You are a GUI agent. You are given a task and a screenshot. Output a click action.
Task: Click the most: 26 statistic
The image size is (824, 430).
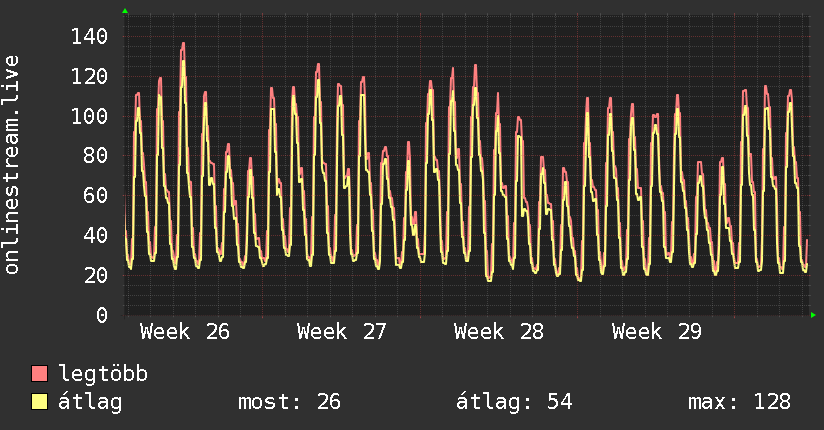click(290, 402)
